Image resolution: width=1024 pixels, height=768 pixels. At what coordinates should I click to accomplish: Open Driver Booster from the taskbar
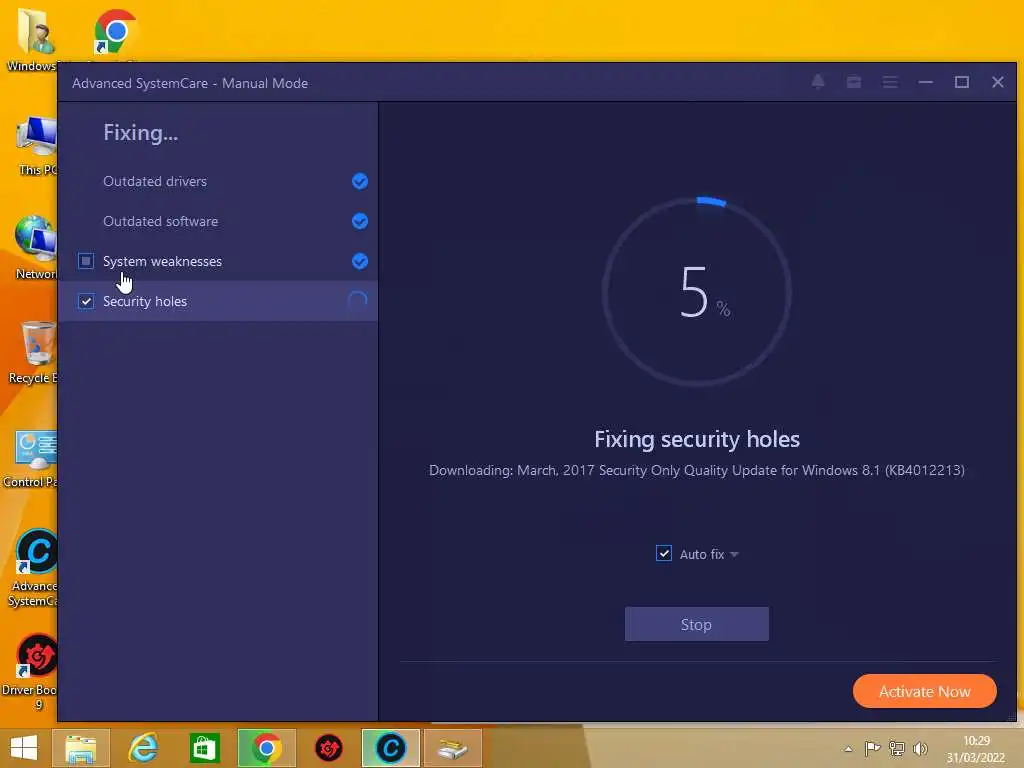328,748
